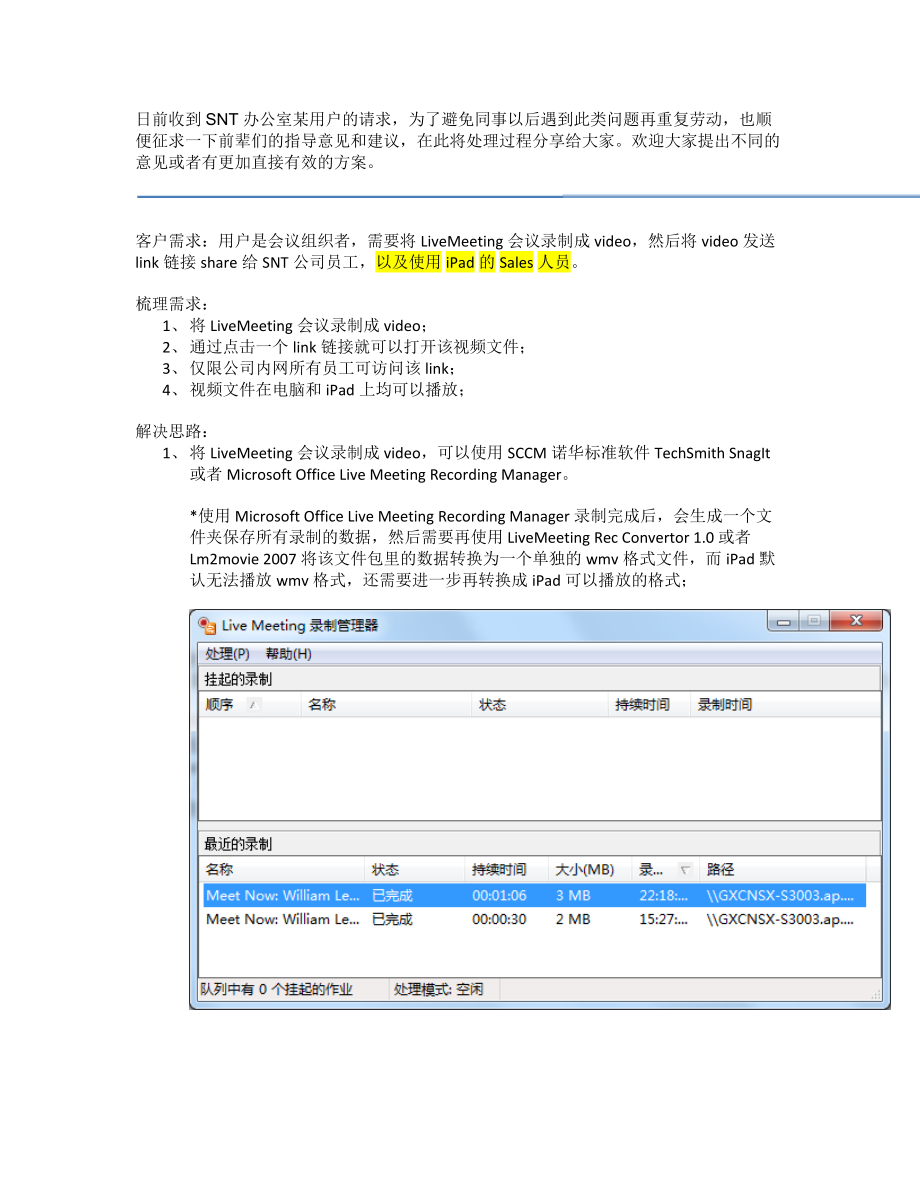Click status bar text 队列中有 0 个挂起的作业

point(277,990)
